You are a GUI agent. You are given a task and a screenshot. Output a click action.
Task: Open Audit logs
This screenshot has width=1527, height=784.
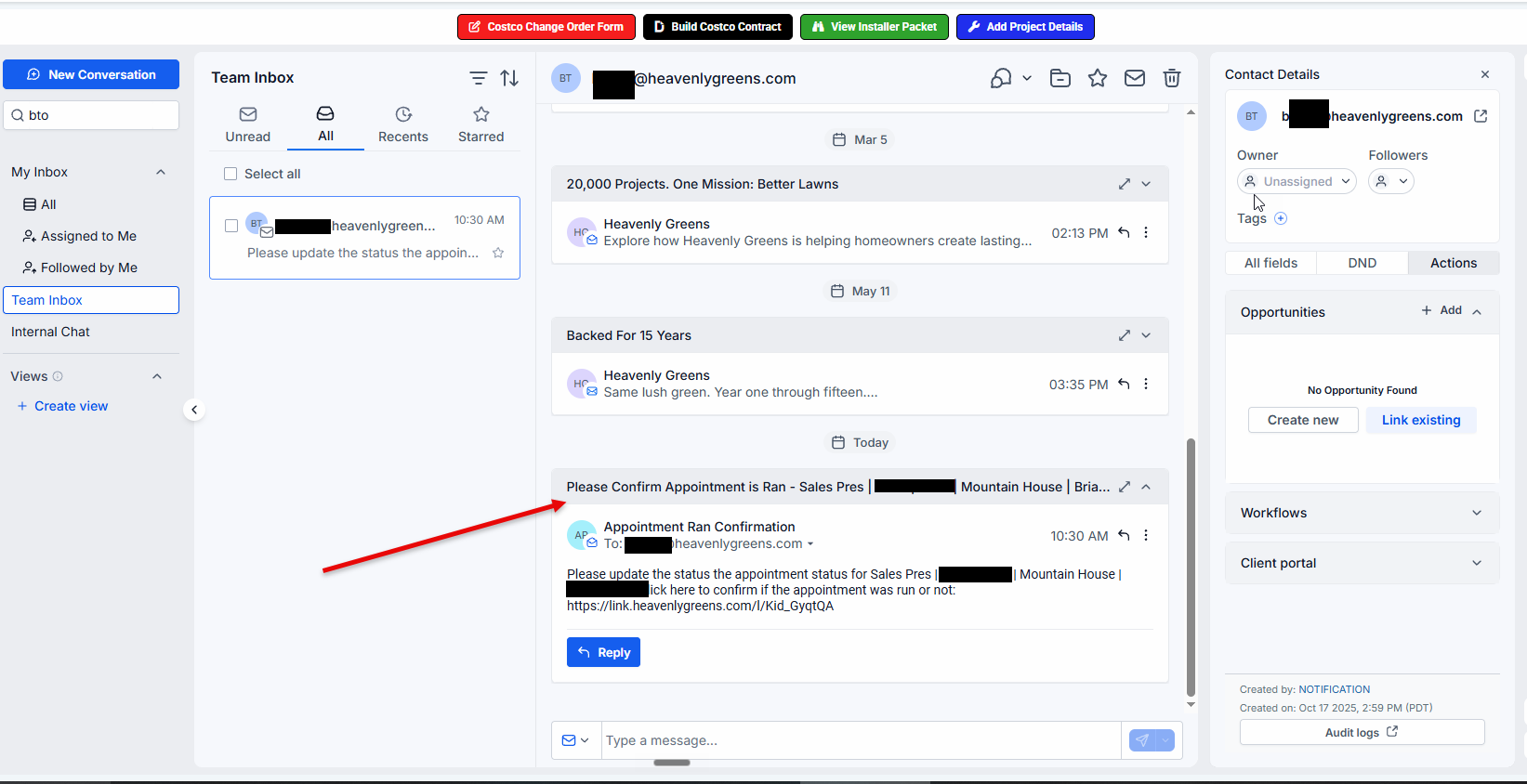[x=1362, y=732]
